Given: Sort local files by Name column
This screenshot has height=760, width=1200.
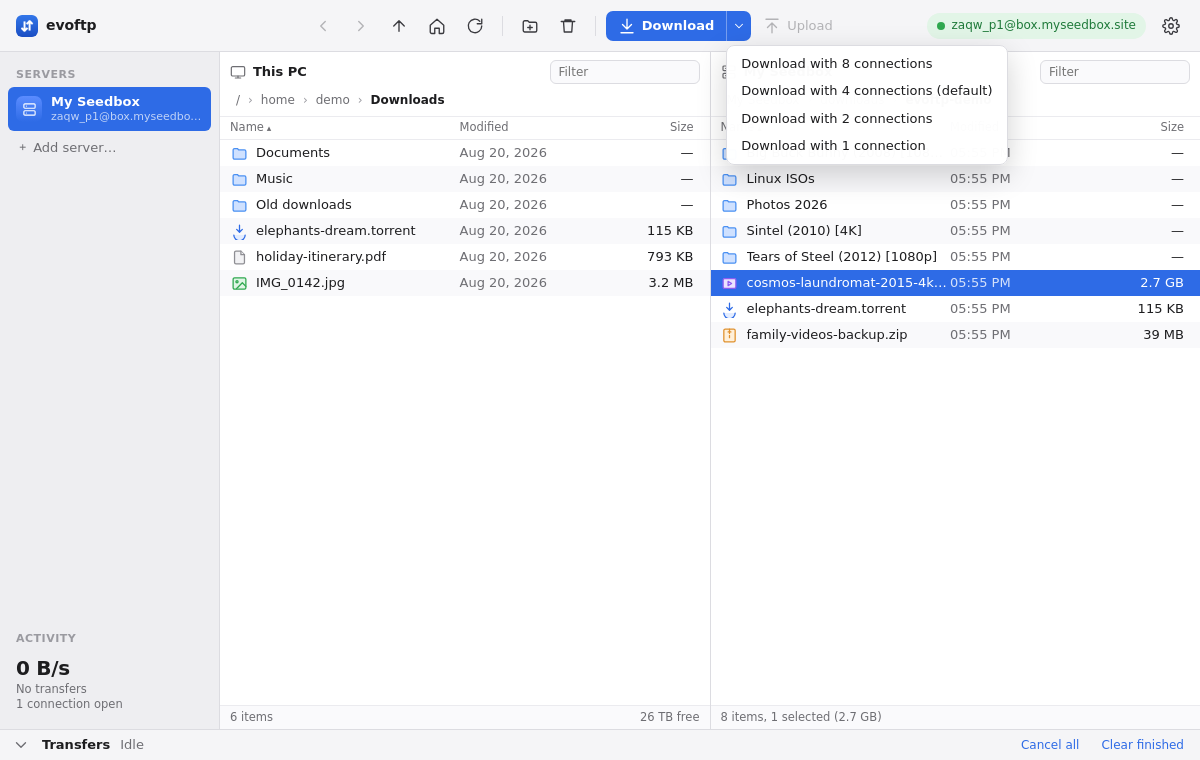Looking at the screenshot, I should pos(250,127).
